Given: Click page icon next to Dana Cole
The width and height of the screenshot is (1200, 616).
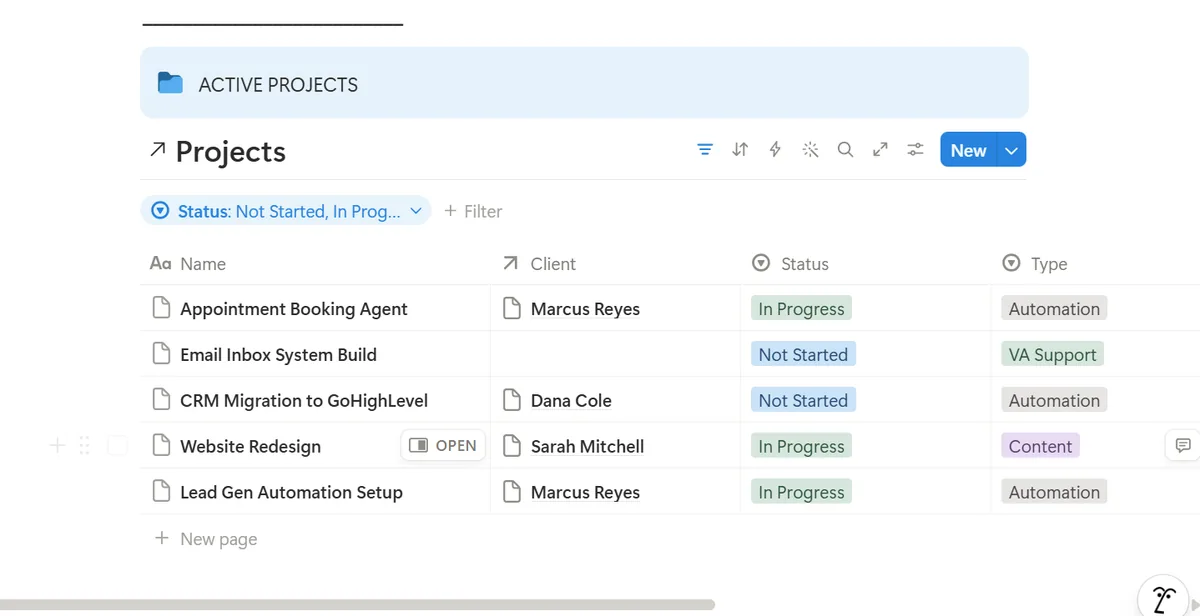Looking at the screenshot, I should point(512,400).
